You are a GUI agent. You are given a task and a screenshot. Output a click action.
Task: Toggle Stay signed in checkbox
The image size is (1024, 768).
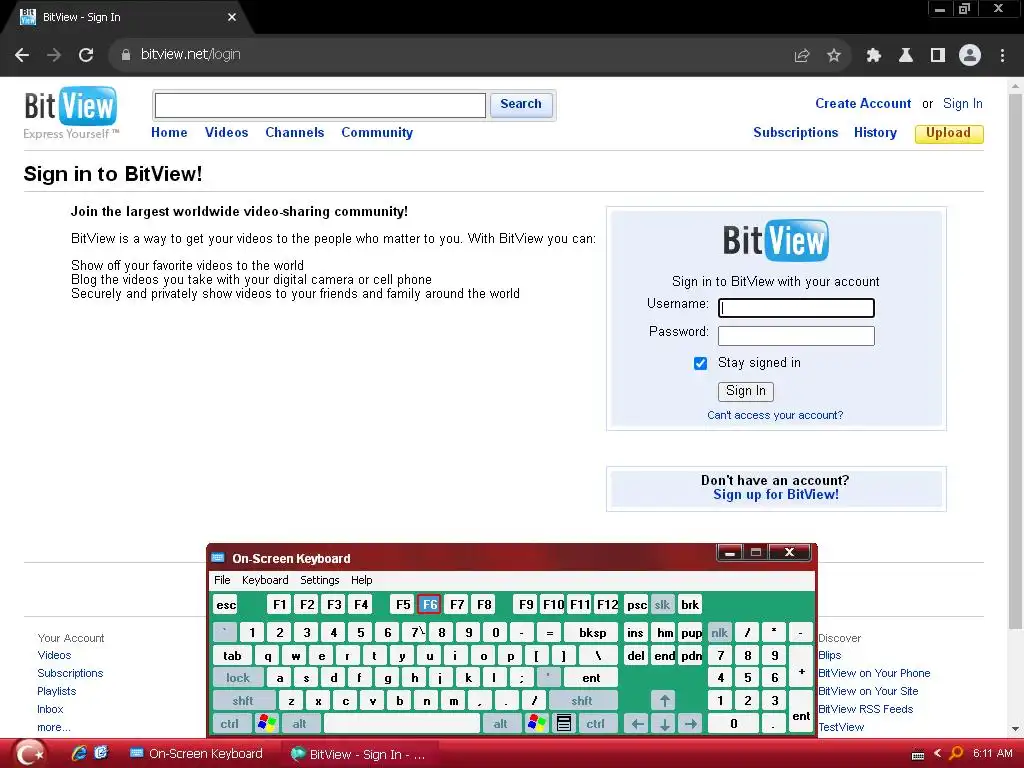700,363
